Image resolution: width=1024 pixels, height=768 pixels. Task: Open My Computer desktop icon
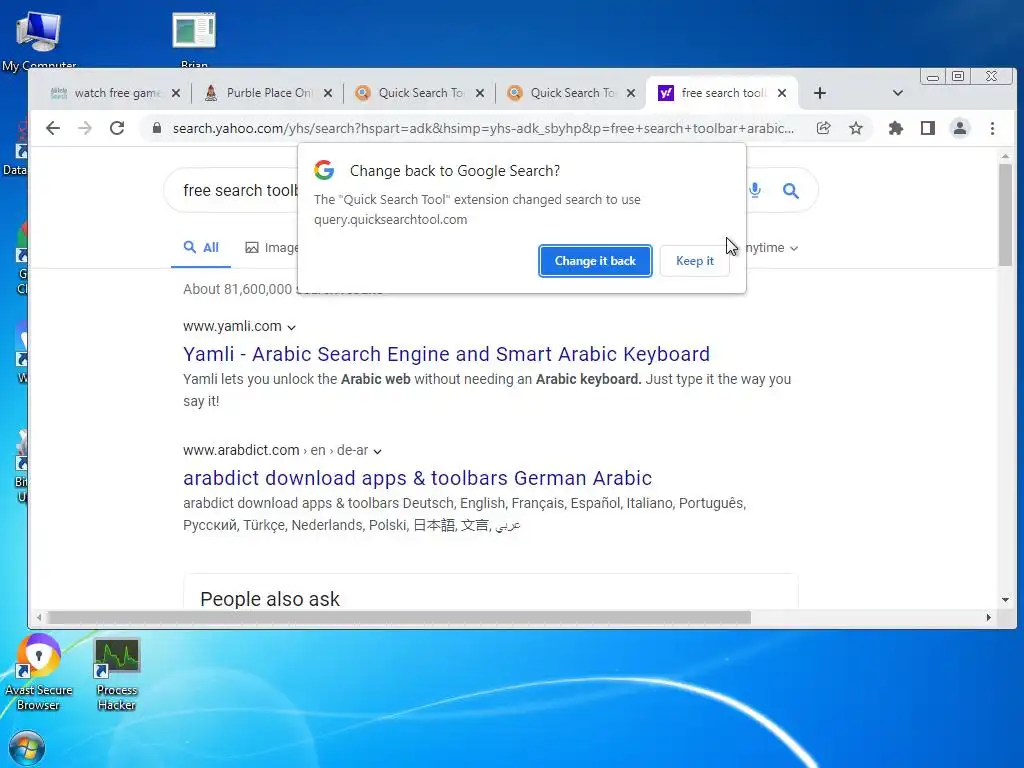pos(39,40)
